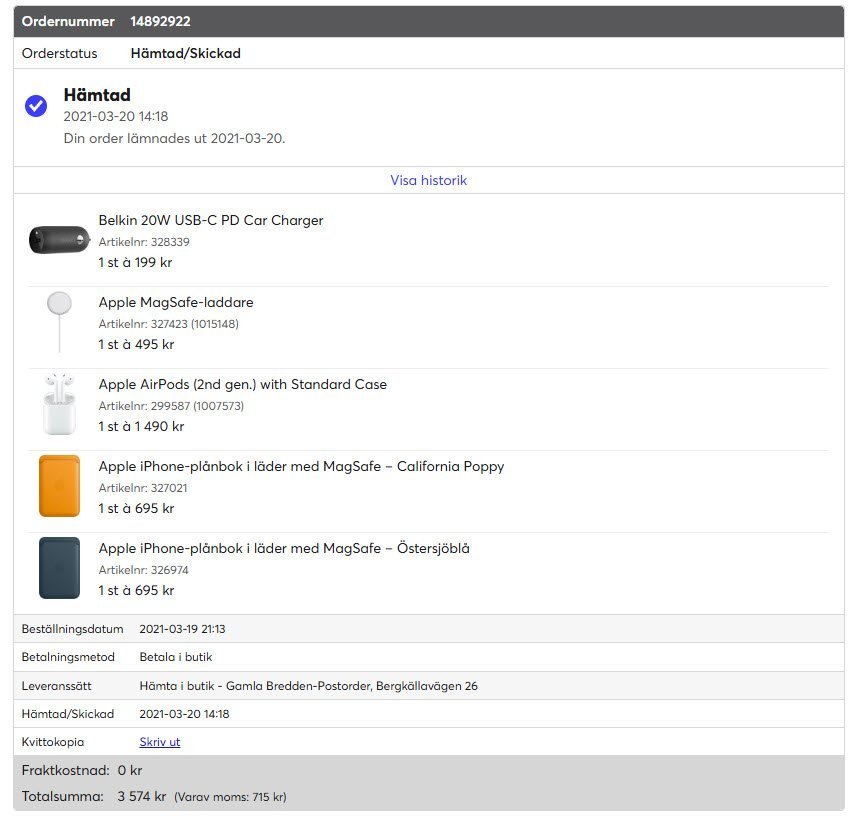Click the Orderstatus label
The width and height of the screenshot is (851, 828).
click(59, 53)
